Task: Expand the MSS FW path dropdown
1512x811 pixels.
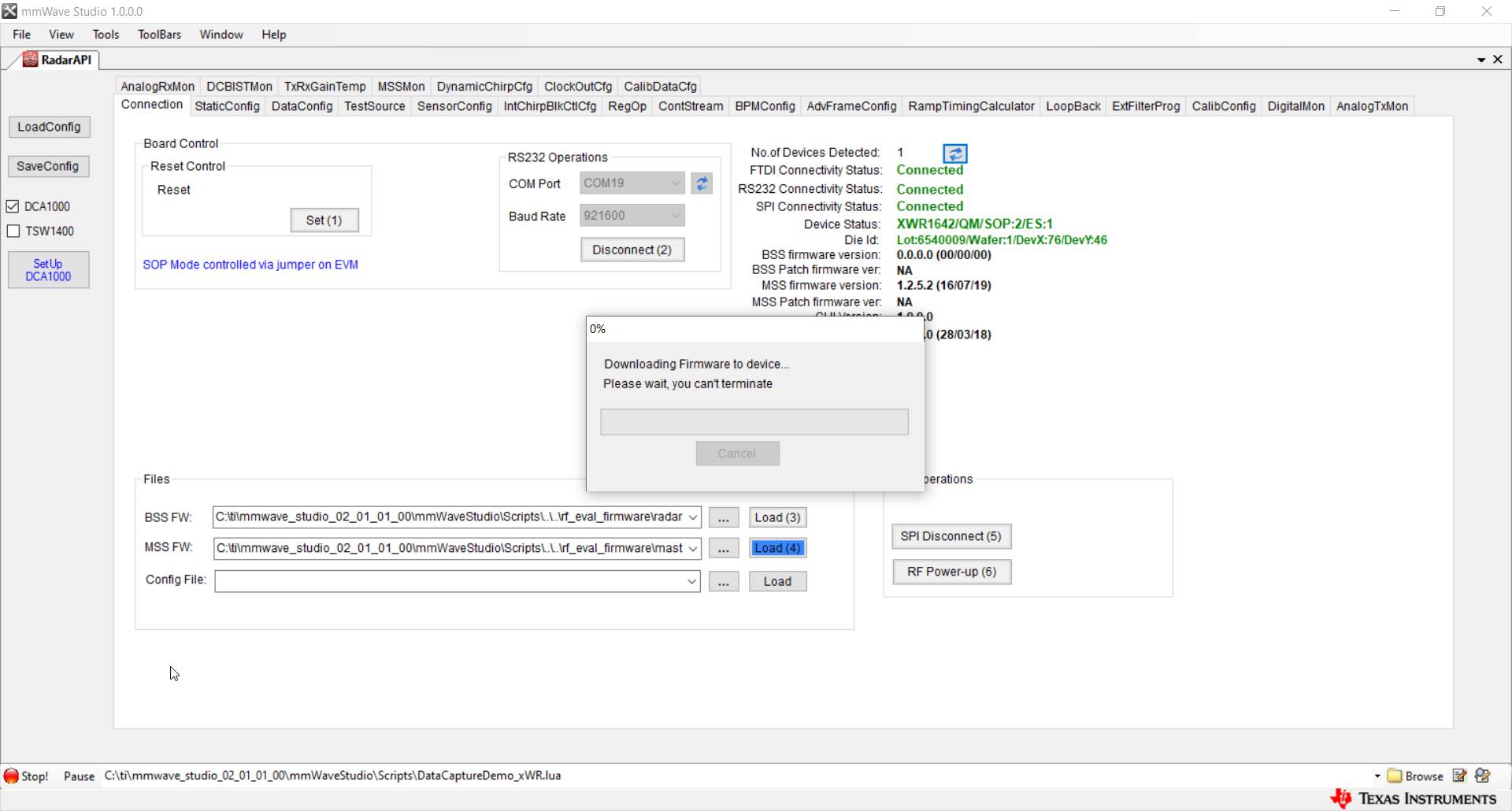Action: click(x=692, y=548)
